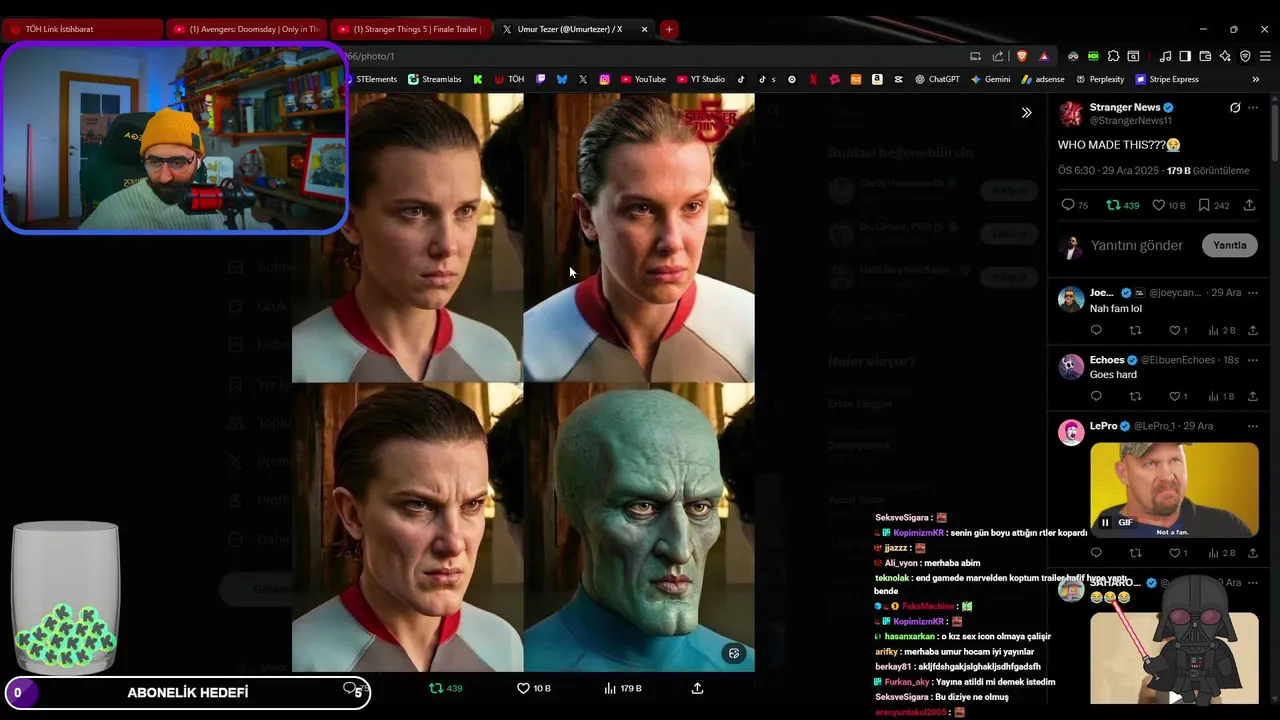Open more options on Joe's reply
1280x720 pixels.
1253,293
